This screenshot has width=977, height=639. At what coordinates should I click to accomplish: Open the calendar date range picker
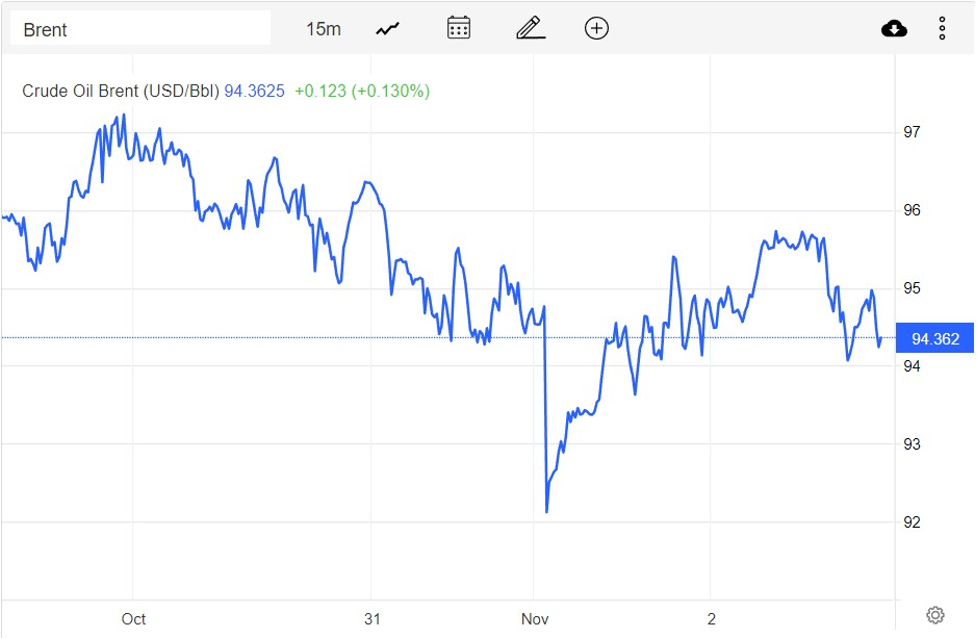coord(459,28)
